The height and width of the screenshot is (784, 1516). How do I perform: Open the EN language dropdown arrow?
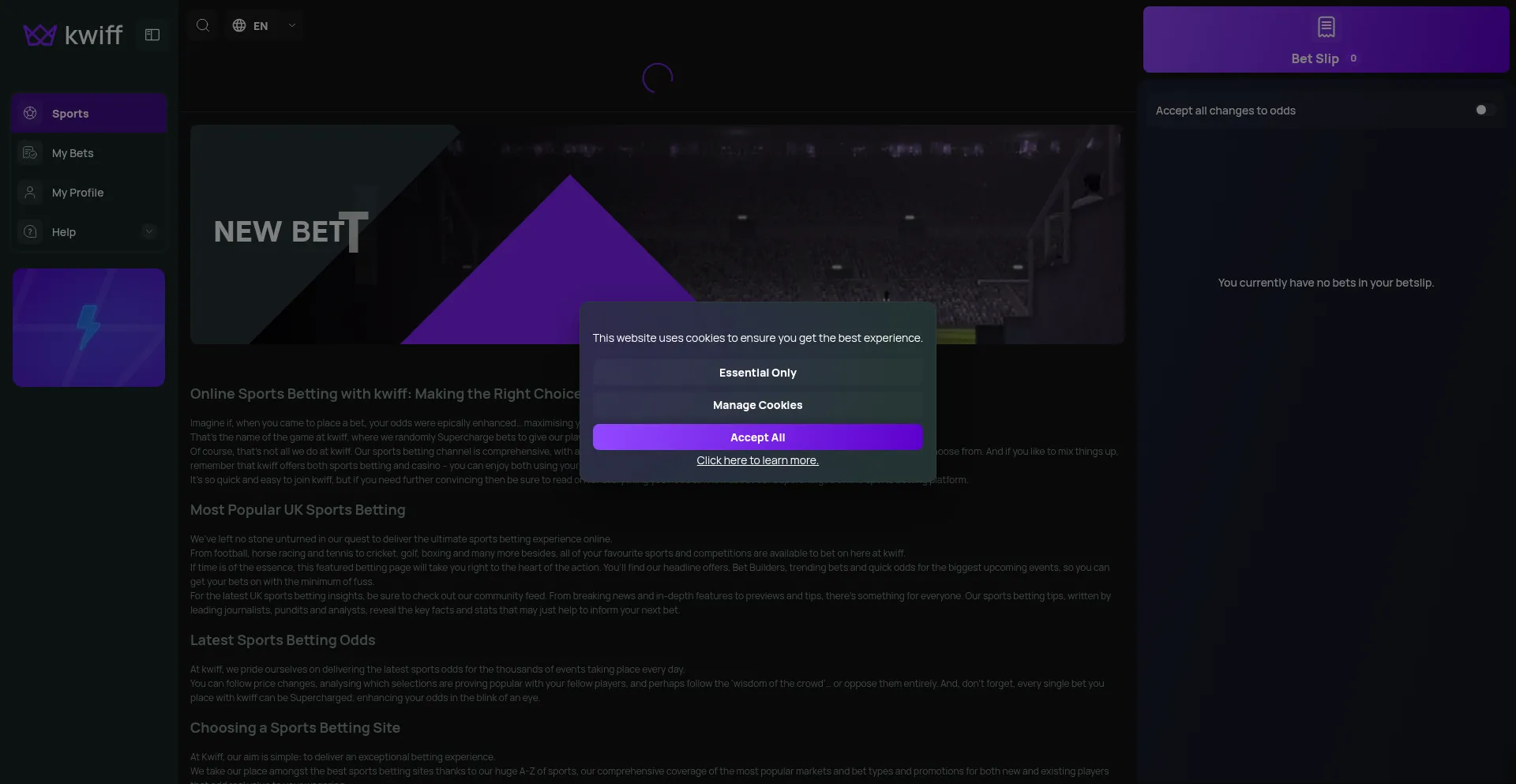click(292, 25)
